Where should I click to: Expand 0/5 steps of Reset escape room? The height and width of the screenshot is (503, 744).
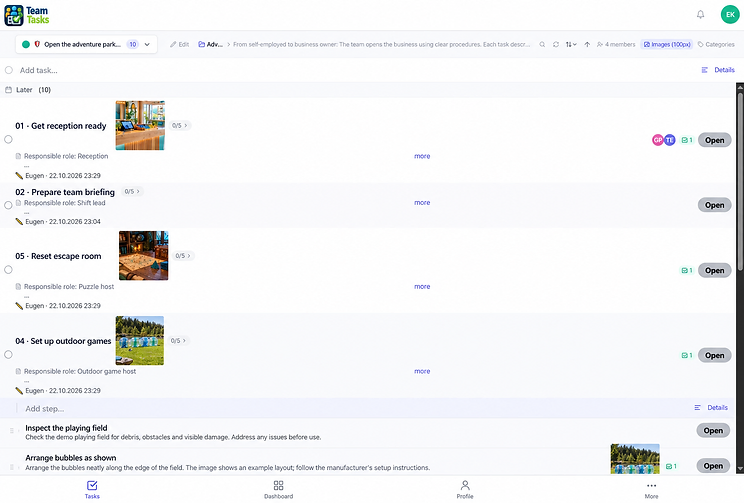pyautogui.click(x=183, y=256)
